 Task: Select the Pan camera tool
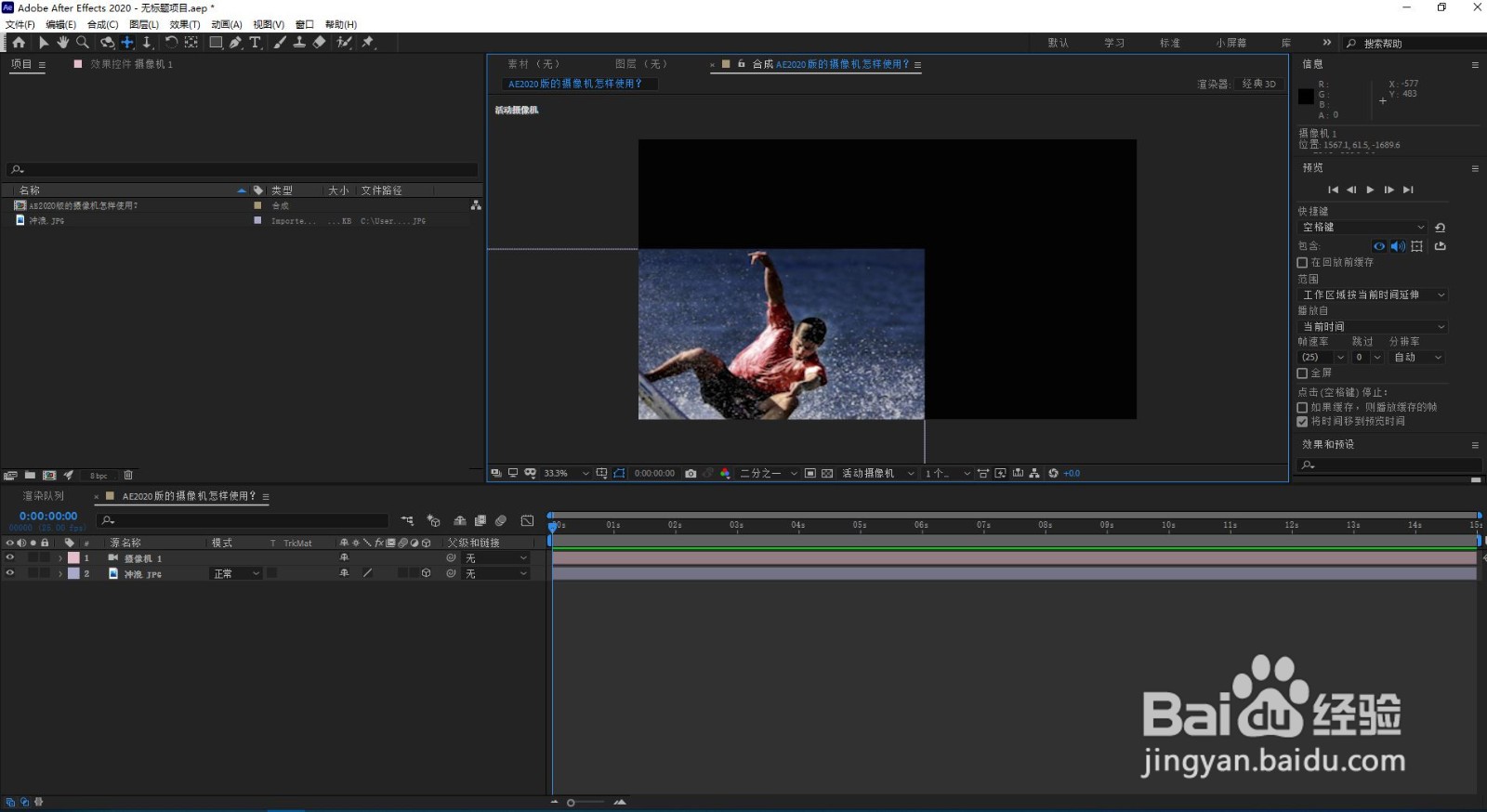click(127, 42)
